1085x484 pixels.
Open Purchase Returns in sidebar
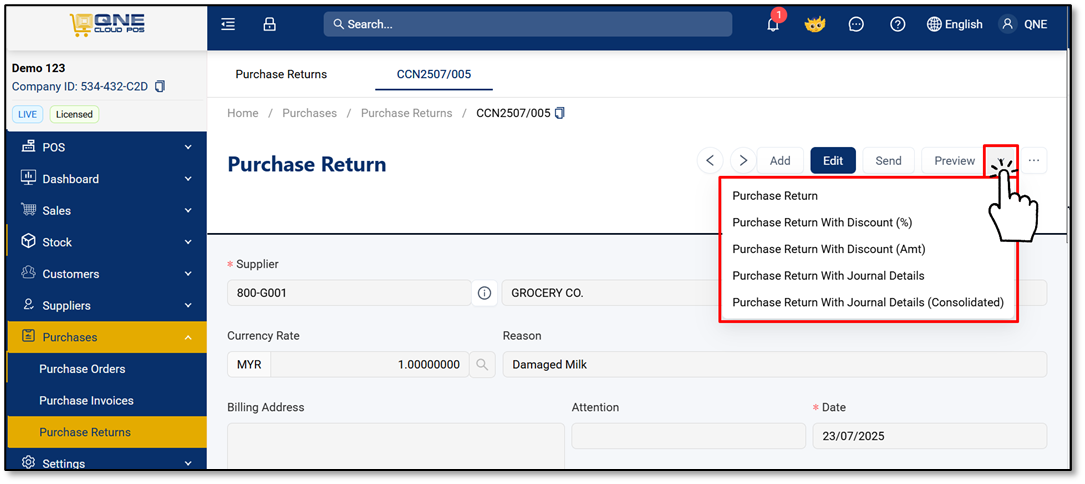click(x=107, y=432)
